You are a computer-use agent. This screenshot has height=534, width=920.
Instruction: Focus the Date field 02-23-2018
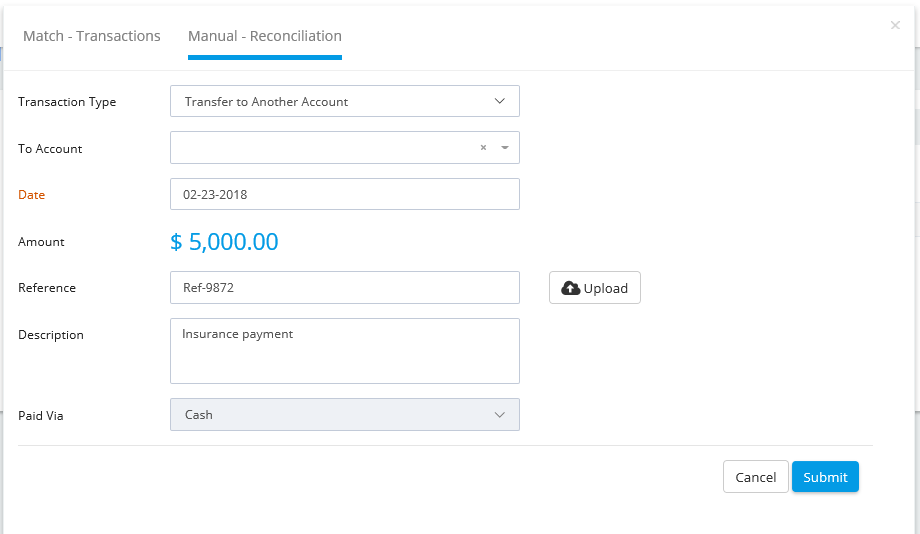click(345, 194)
